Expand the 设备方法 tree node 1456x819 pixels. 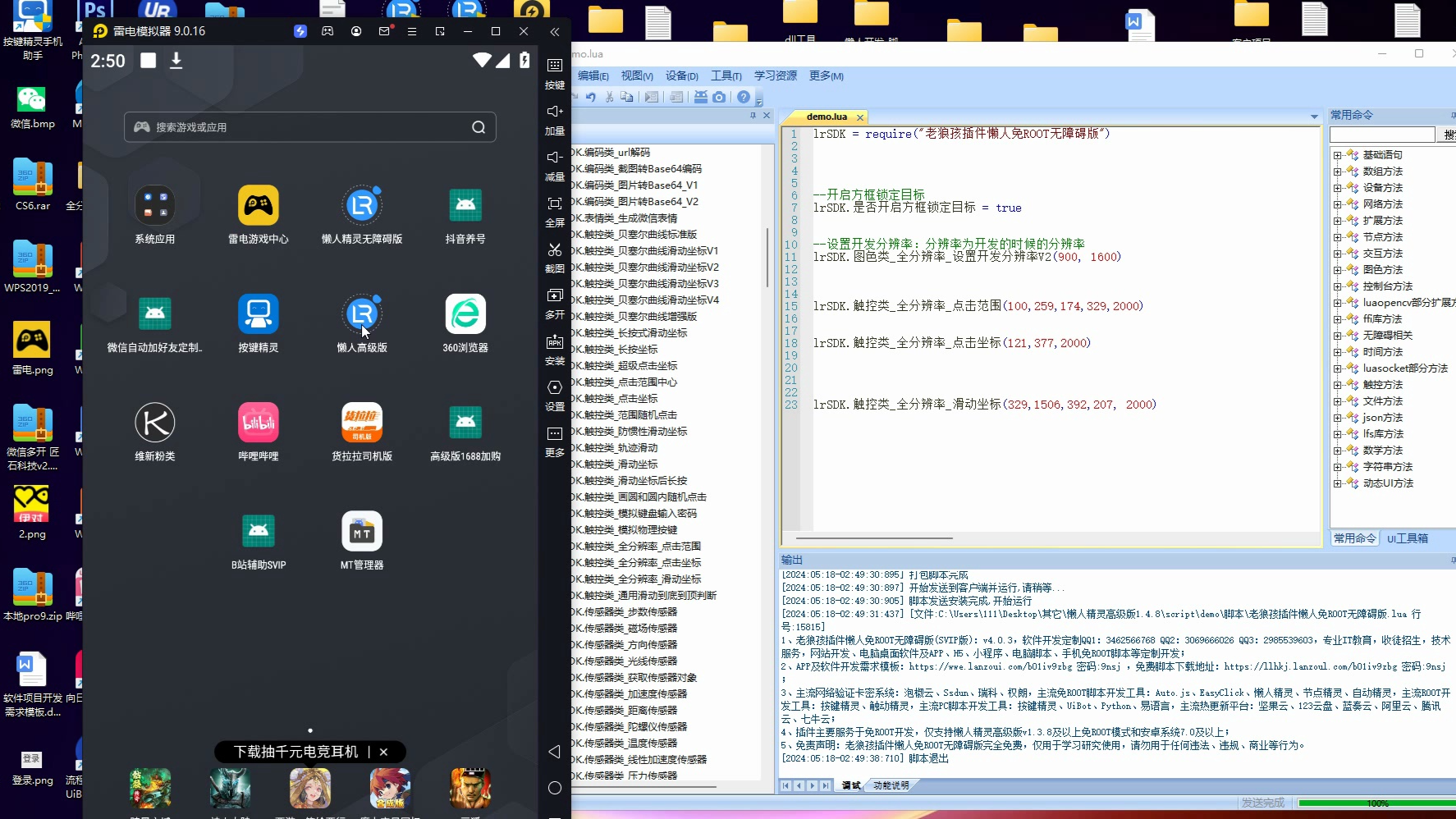pyautogui.click(x=1337, y=188)
